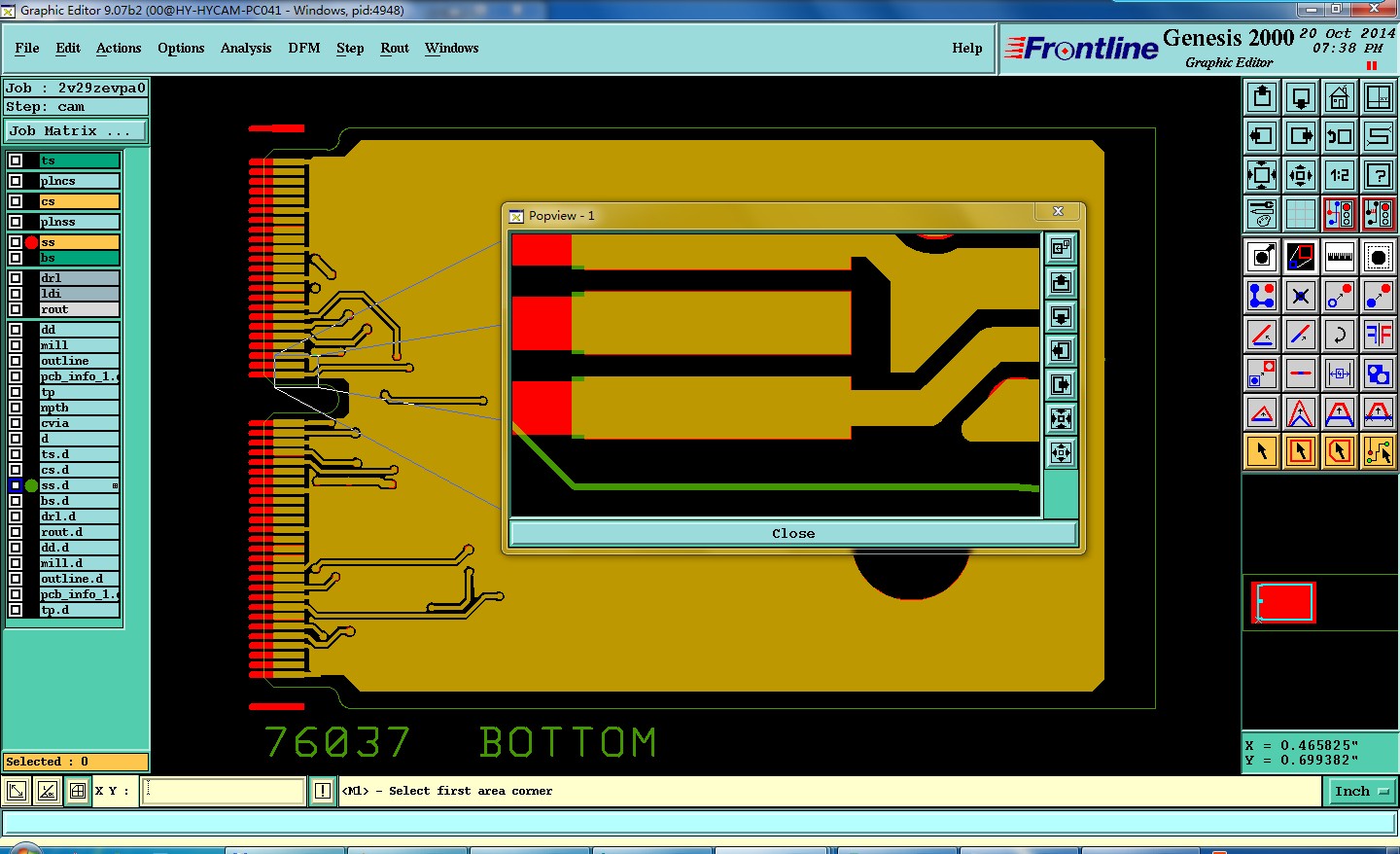Image resolution: width=1400 pixels, height=854 pixels.
Task: Toggle the plncs layer checkbox
Action: [16, 181]
